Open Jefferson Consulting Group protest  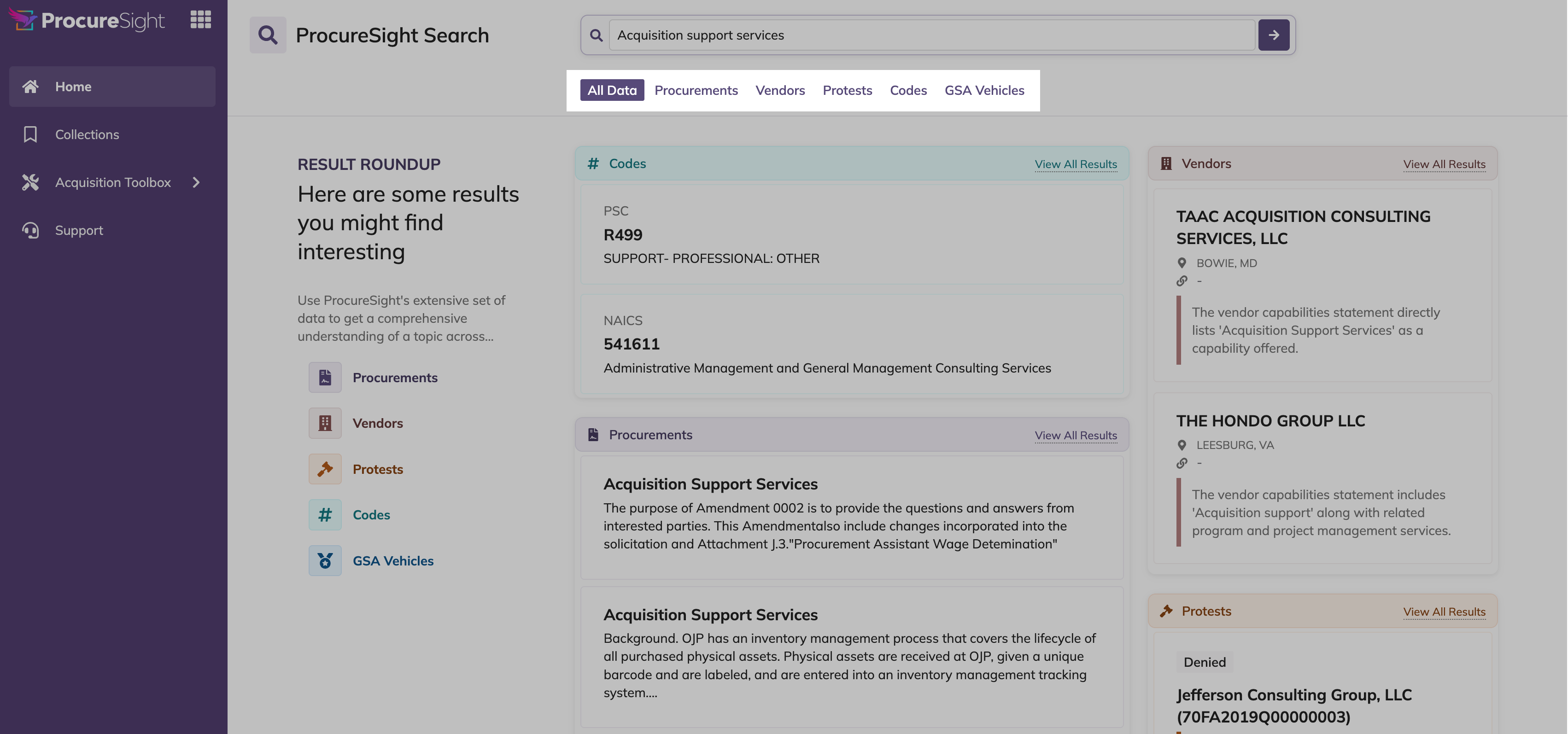click(x=1293, y=705)
